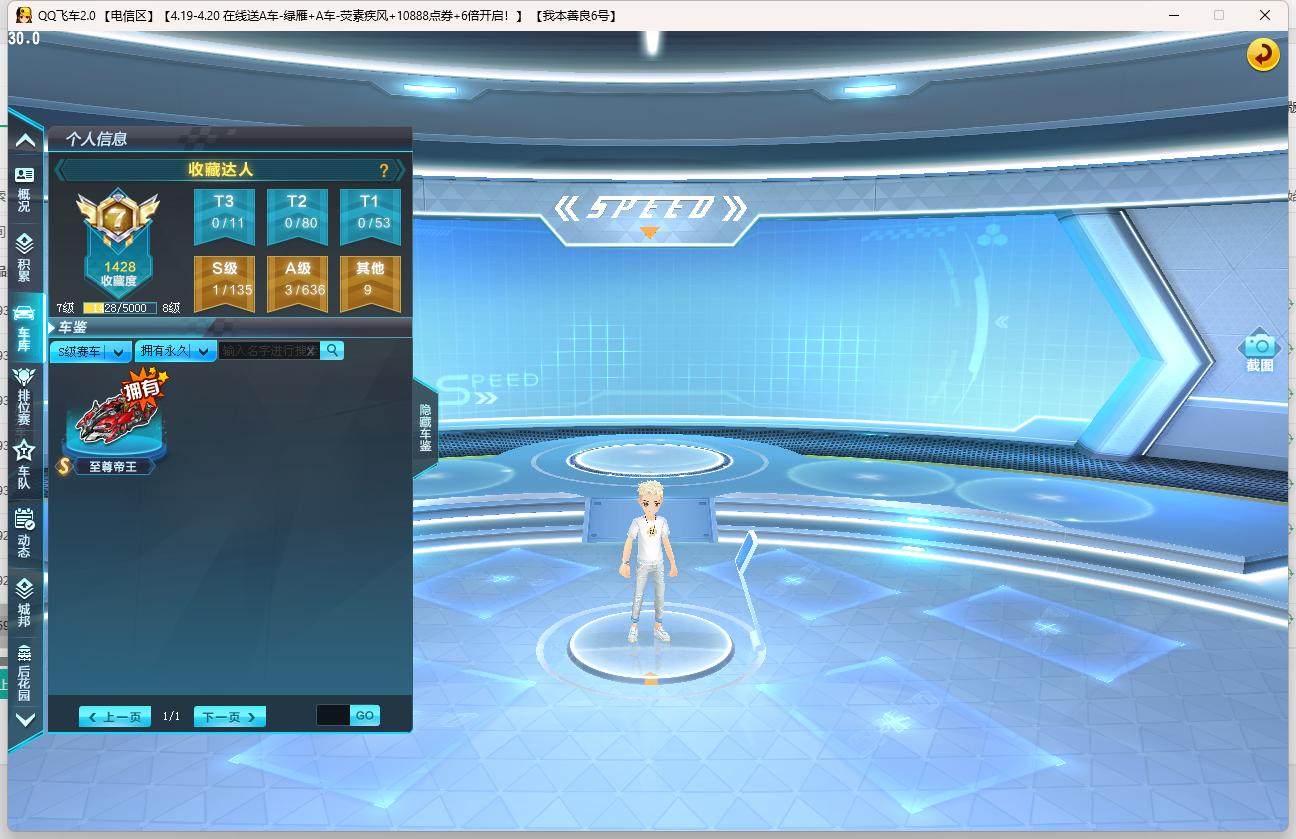The image size is (1296, 839).
Task: Open the 城邦 city-state icon
Action: (25, 601)
